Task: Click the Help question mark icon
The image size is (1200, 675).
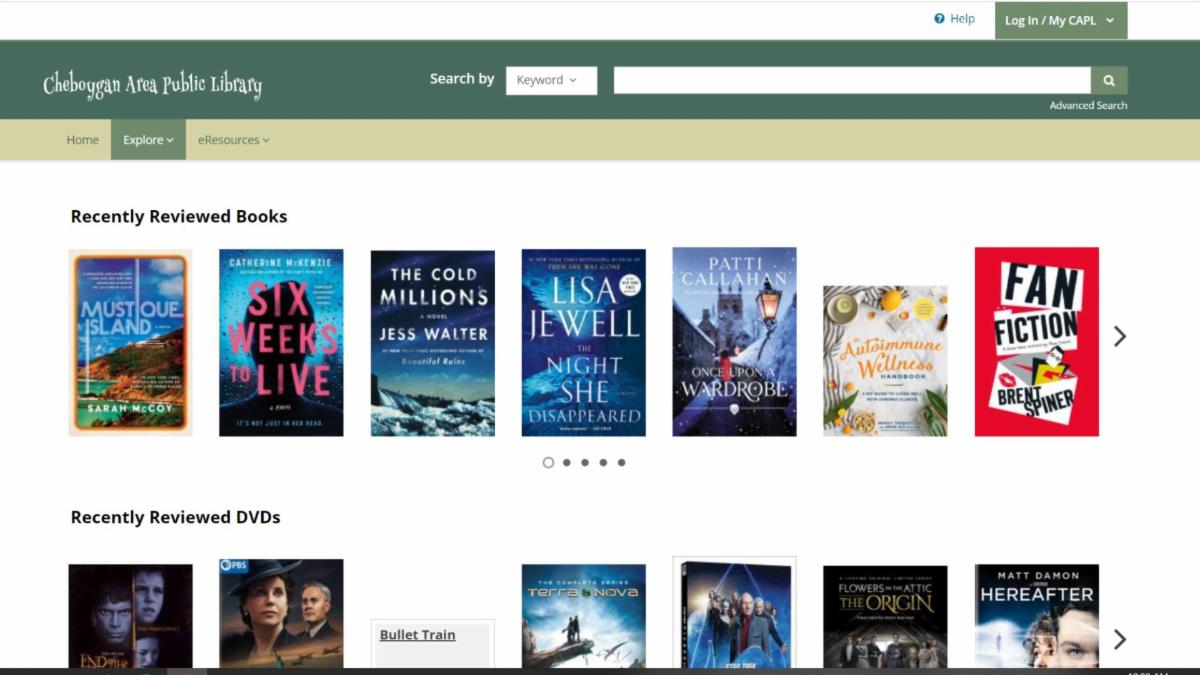Action: pyautogui.click(x=939, y=19)
